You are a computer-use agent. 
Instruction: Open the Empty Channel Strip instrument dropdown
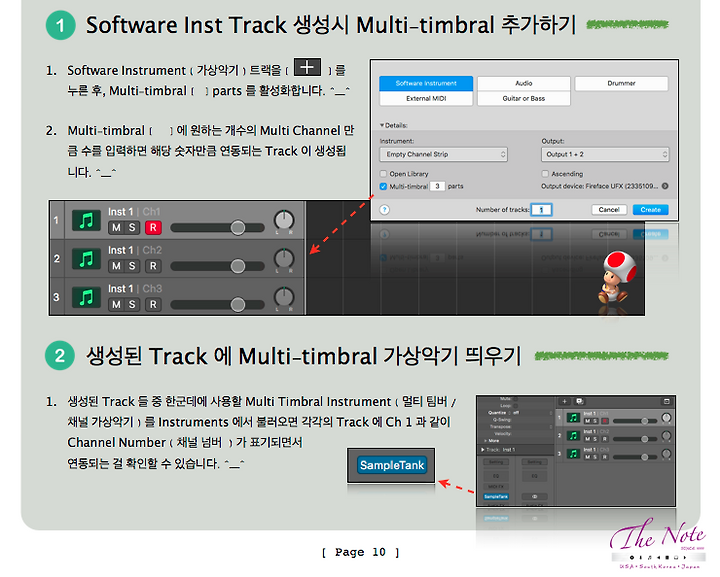444,154
